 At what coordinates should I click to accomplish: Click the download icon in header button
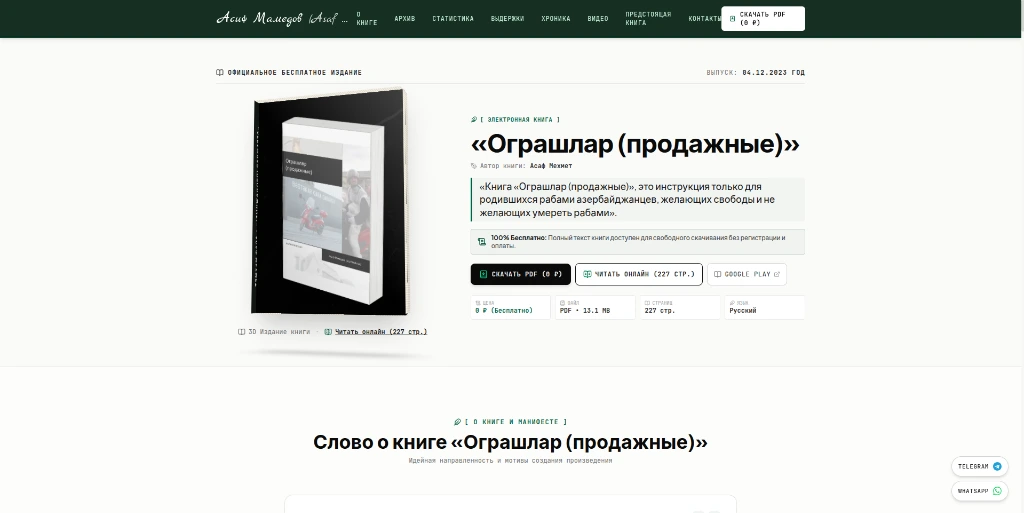coord(732,19)
